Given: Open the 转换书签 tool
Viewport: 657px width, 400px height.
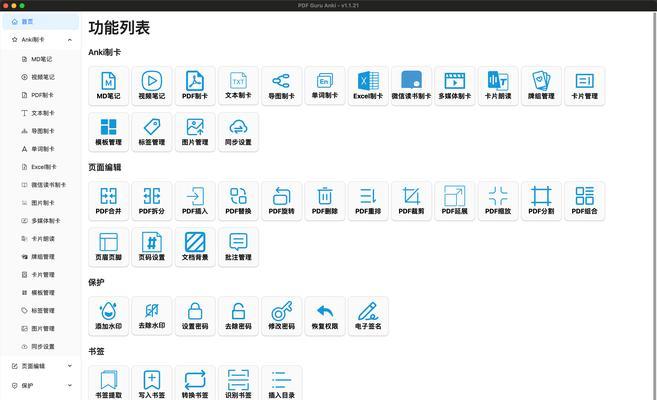Looking at the screenshot, I should click(195, 383).
